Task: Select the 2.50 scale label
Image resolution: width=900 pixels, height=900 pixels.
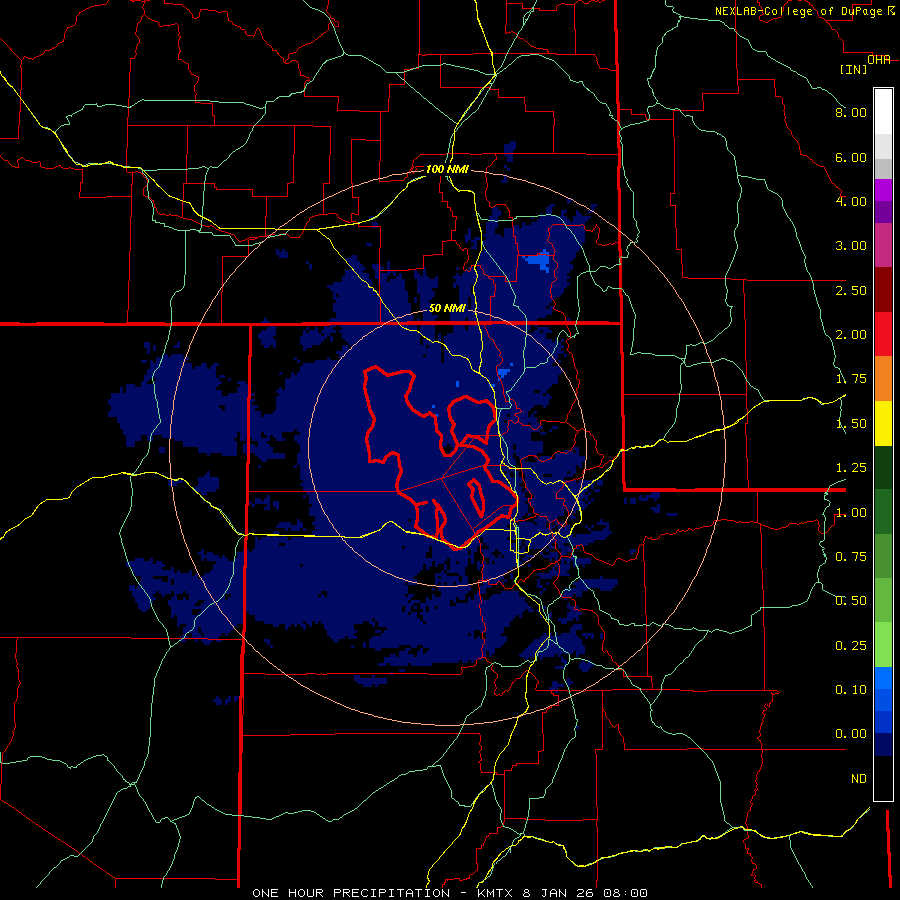Action: (x=851, y=290)
